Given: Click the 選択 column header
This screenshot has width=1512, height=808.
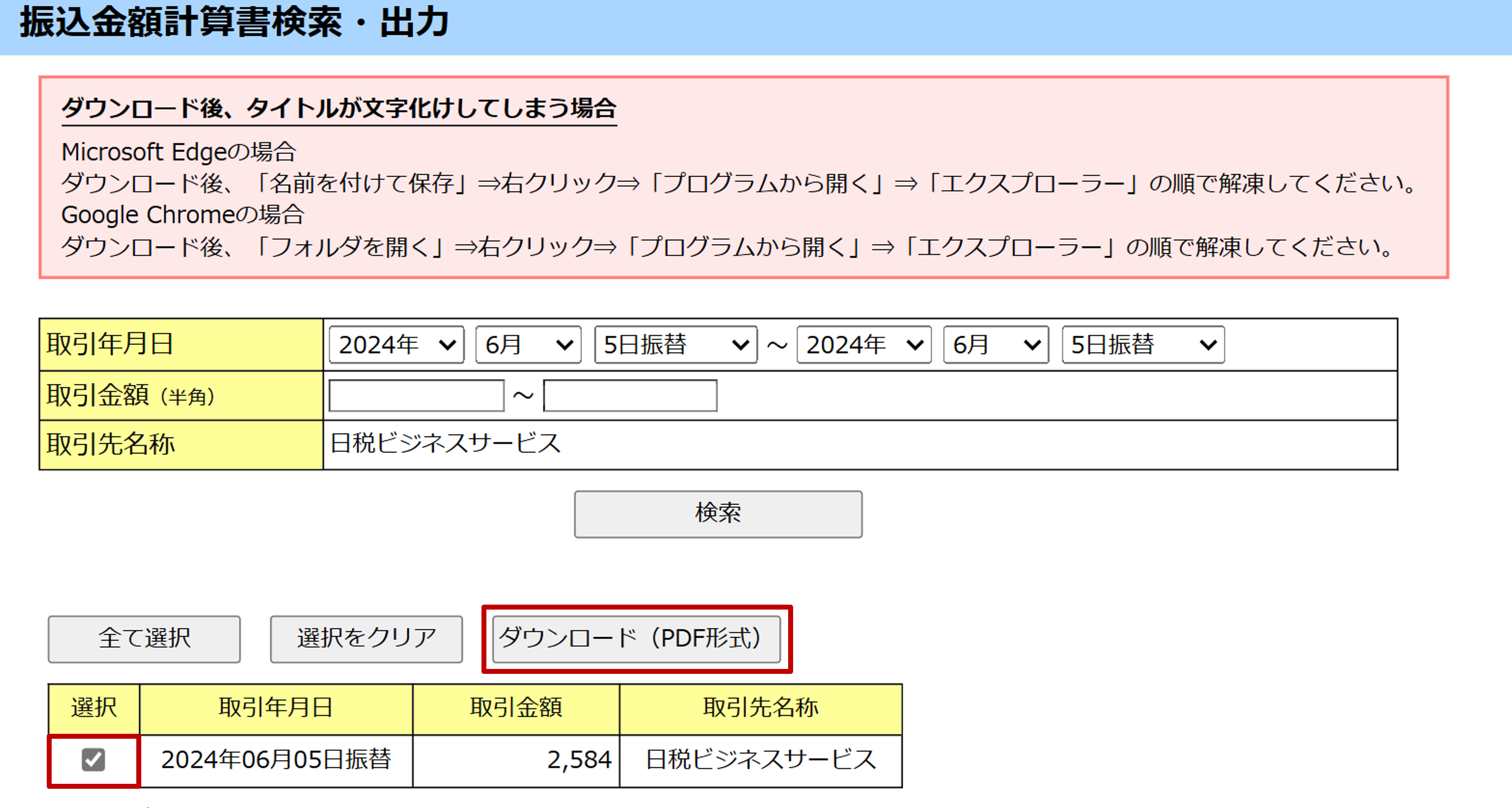Looking at the screenshot, I should click(x=94, y=708).
